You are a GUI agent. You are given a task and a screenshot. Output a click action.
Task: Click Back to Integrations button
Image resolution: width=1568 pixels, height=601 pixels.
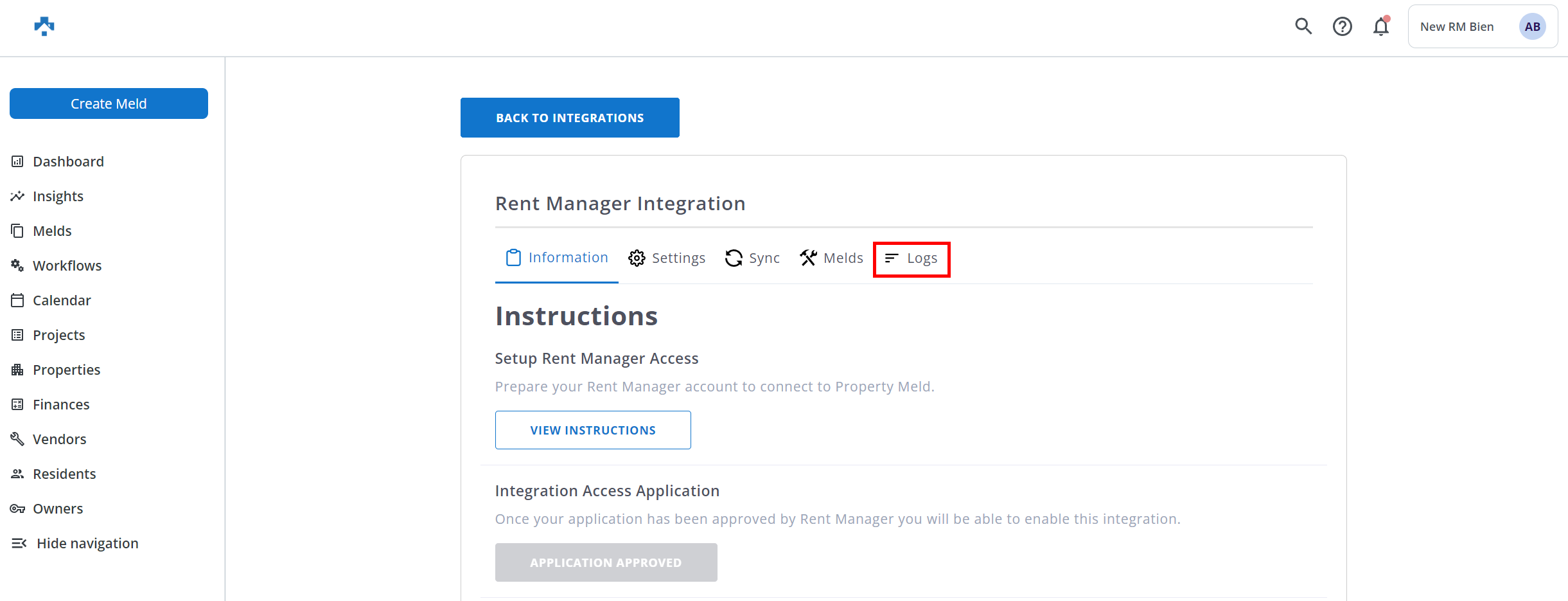click(569, 118)
